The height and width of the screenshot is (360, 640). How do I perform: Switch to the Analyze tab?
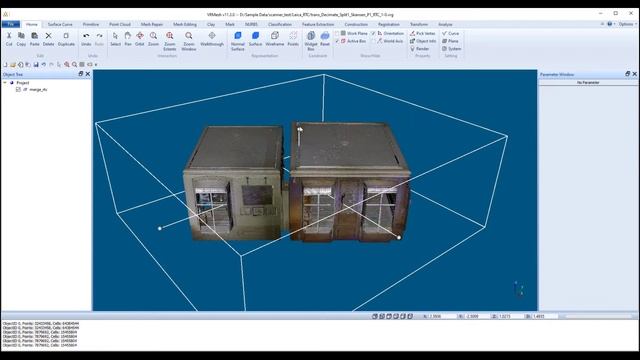[x=445, y=24]
